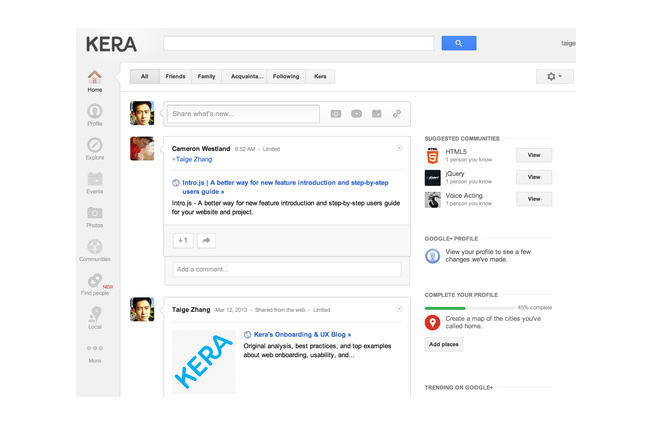This screenshot has height=425, width=652.
Task: Show More sidebar options dots
Action: click(95, 348)
